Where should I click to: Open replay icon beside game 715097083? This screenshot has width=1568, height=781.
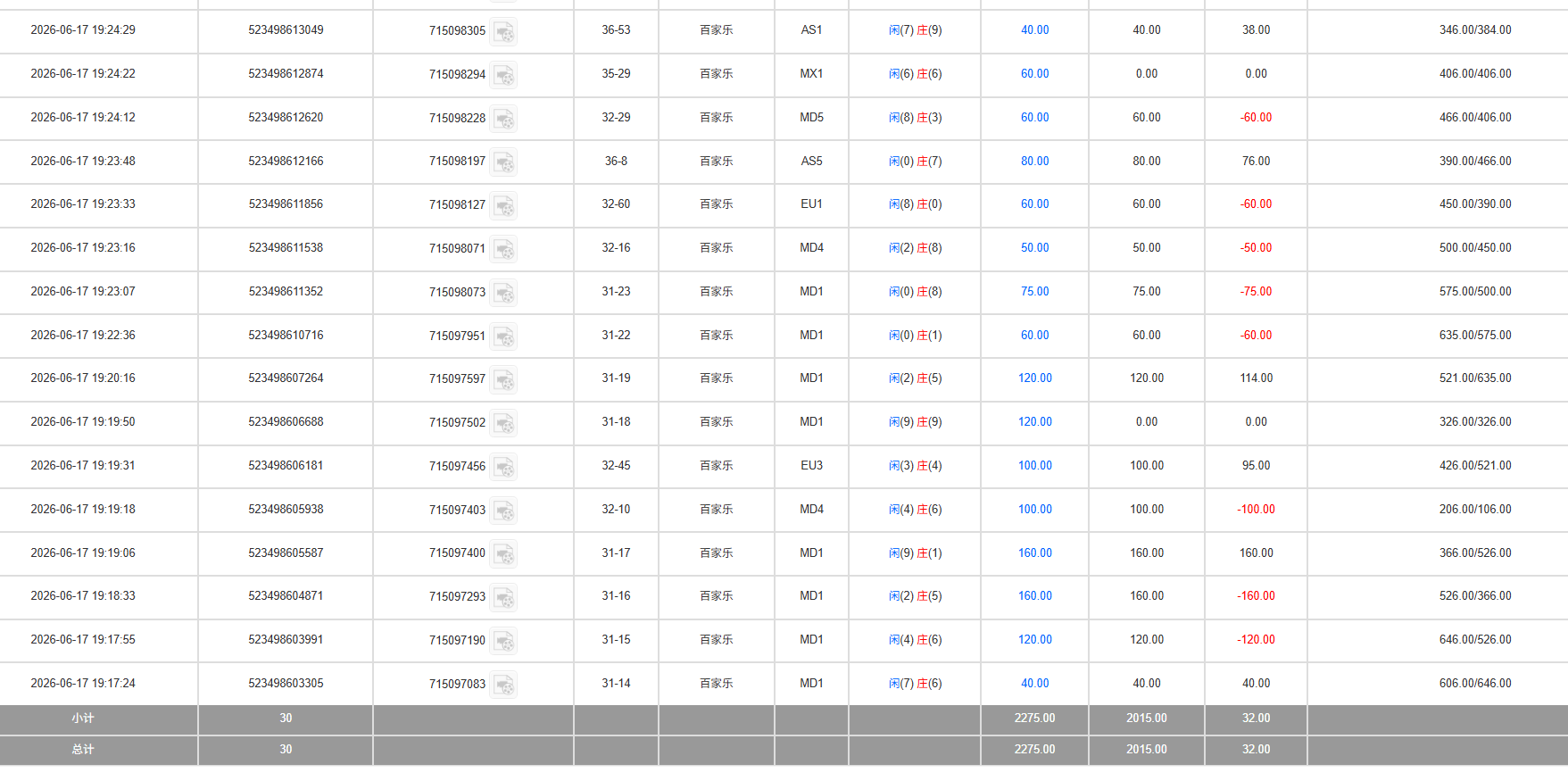(x=503, y=685)
